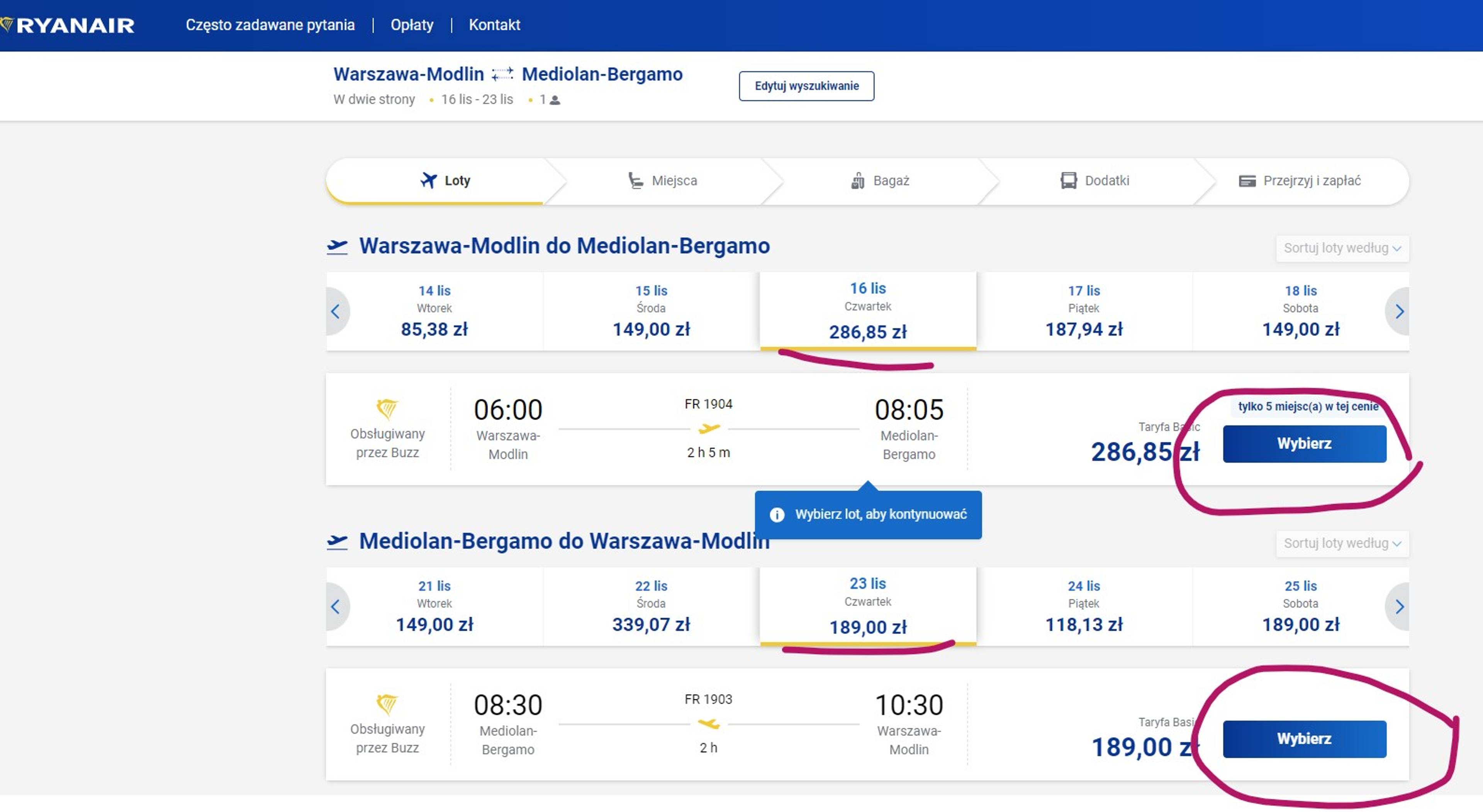Open return 'Sortuj loty według' dropdown
This screenshot has width=1483, height=812.
coord(1341,543)
